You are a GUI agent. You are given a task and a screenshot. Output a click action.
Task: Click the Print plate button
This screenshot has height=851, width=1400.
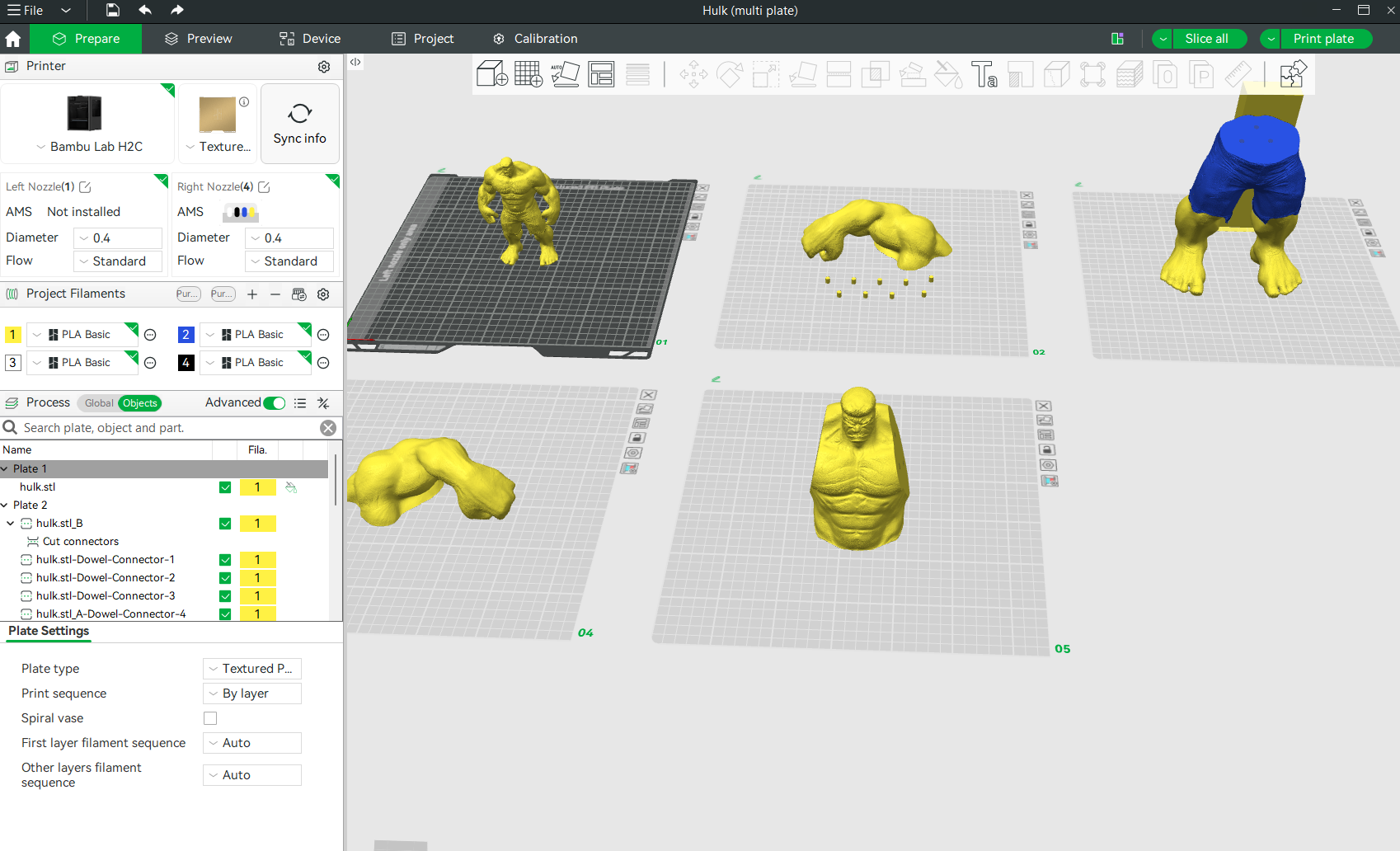pyautogui.click(x=1327, y=39)
